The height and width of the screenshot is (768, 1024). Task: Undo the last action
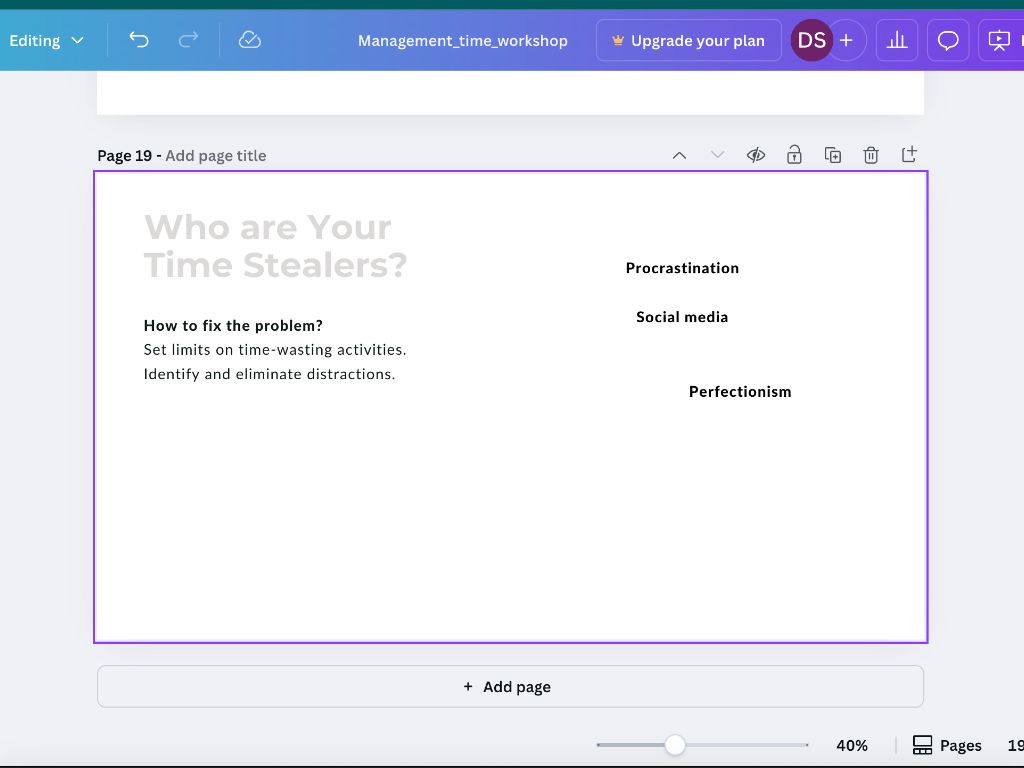(x=138, y=40)
